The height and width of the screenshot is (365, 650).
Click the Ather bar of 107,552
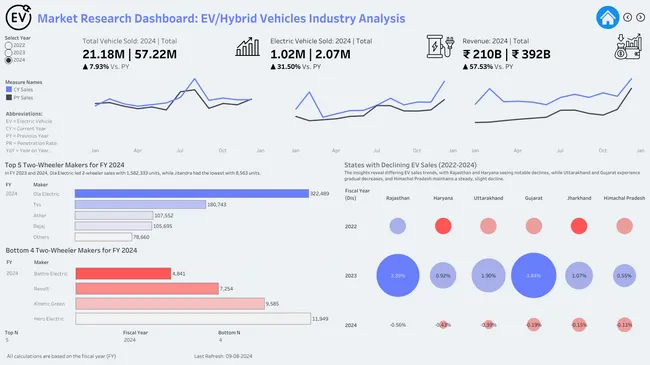click(114, 215)
